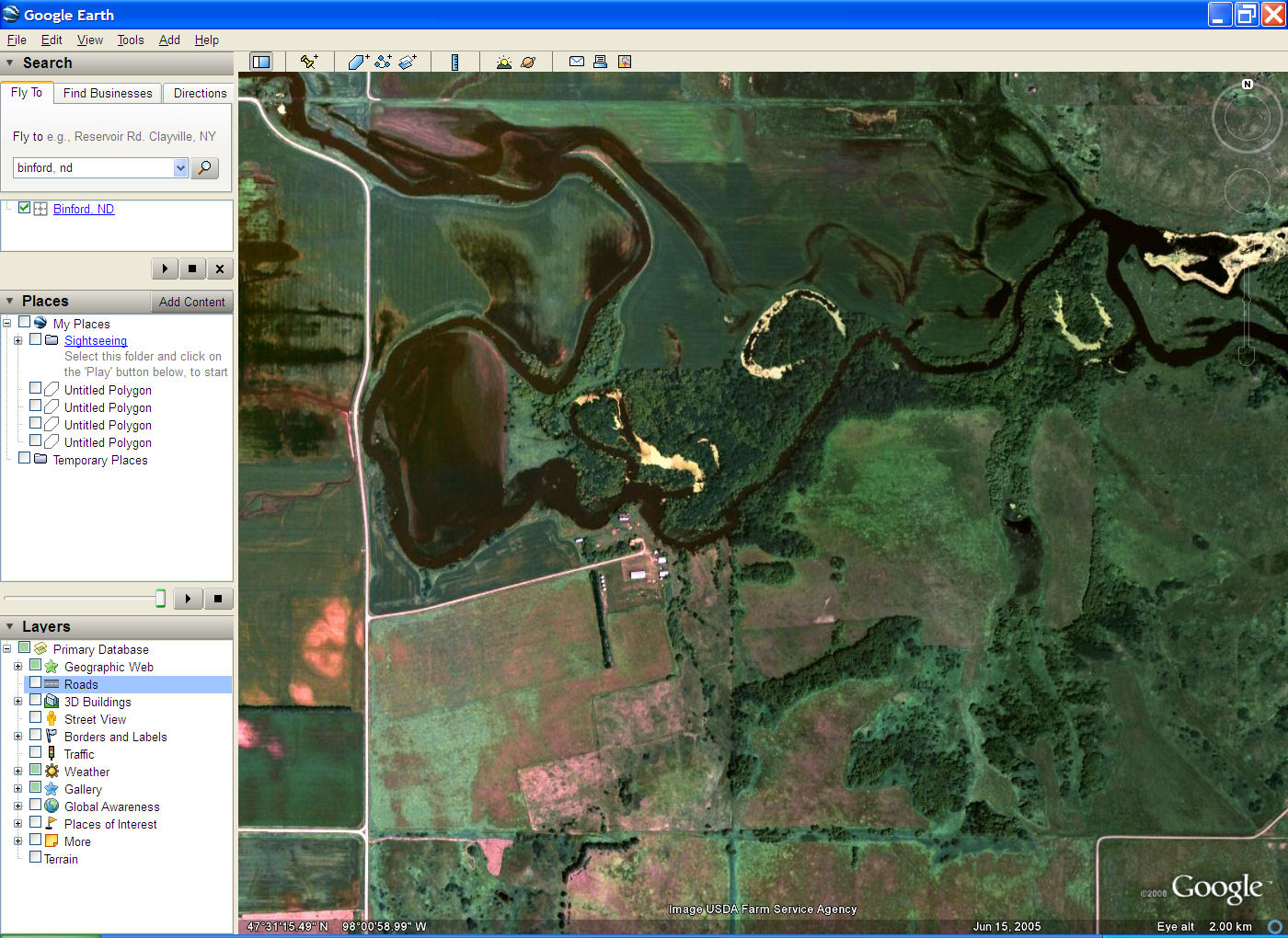The width and height of the screenshot is (1288, 938).
Task: Enable the Roads layer checkbox
Action: (x=35, y=683)
